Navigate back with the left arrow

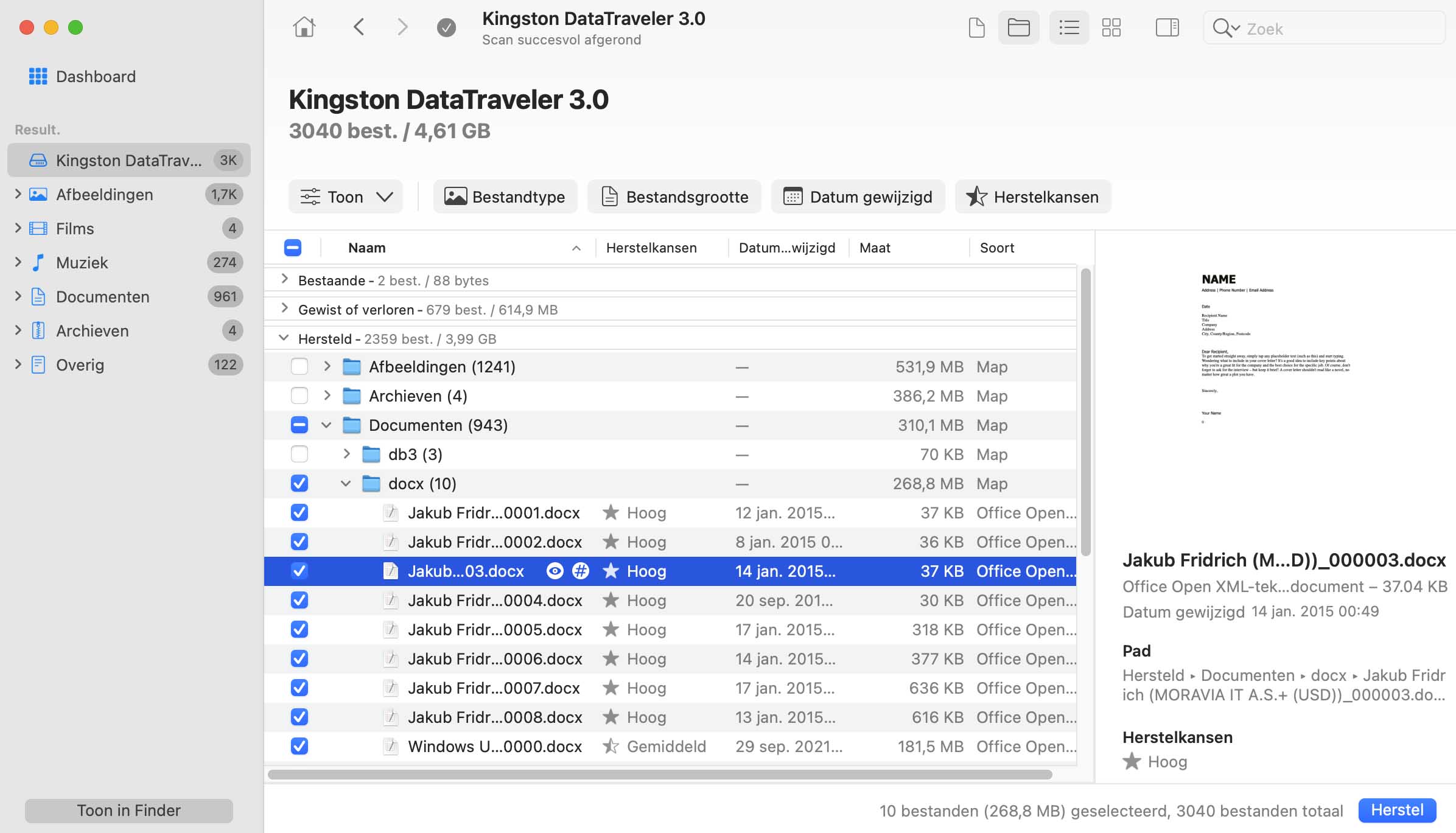click(359, 27)
